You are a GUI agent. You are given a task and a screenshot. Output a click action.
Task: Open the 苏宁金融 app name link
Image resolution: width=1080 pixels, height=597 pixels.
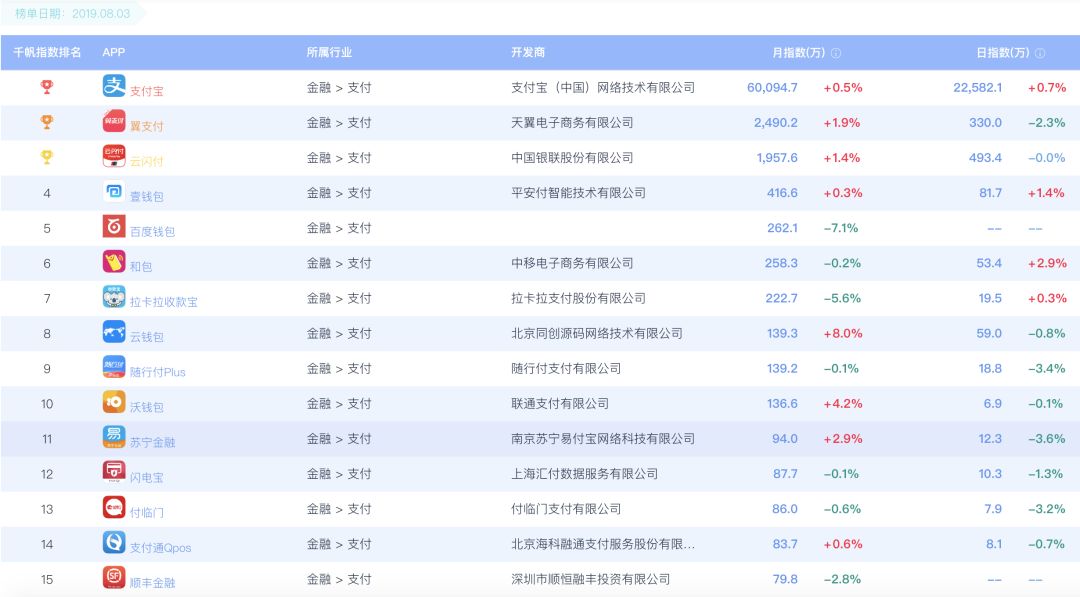click(152, 442)
